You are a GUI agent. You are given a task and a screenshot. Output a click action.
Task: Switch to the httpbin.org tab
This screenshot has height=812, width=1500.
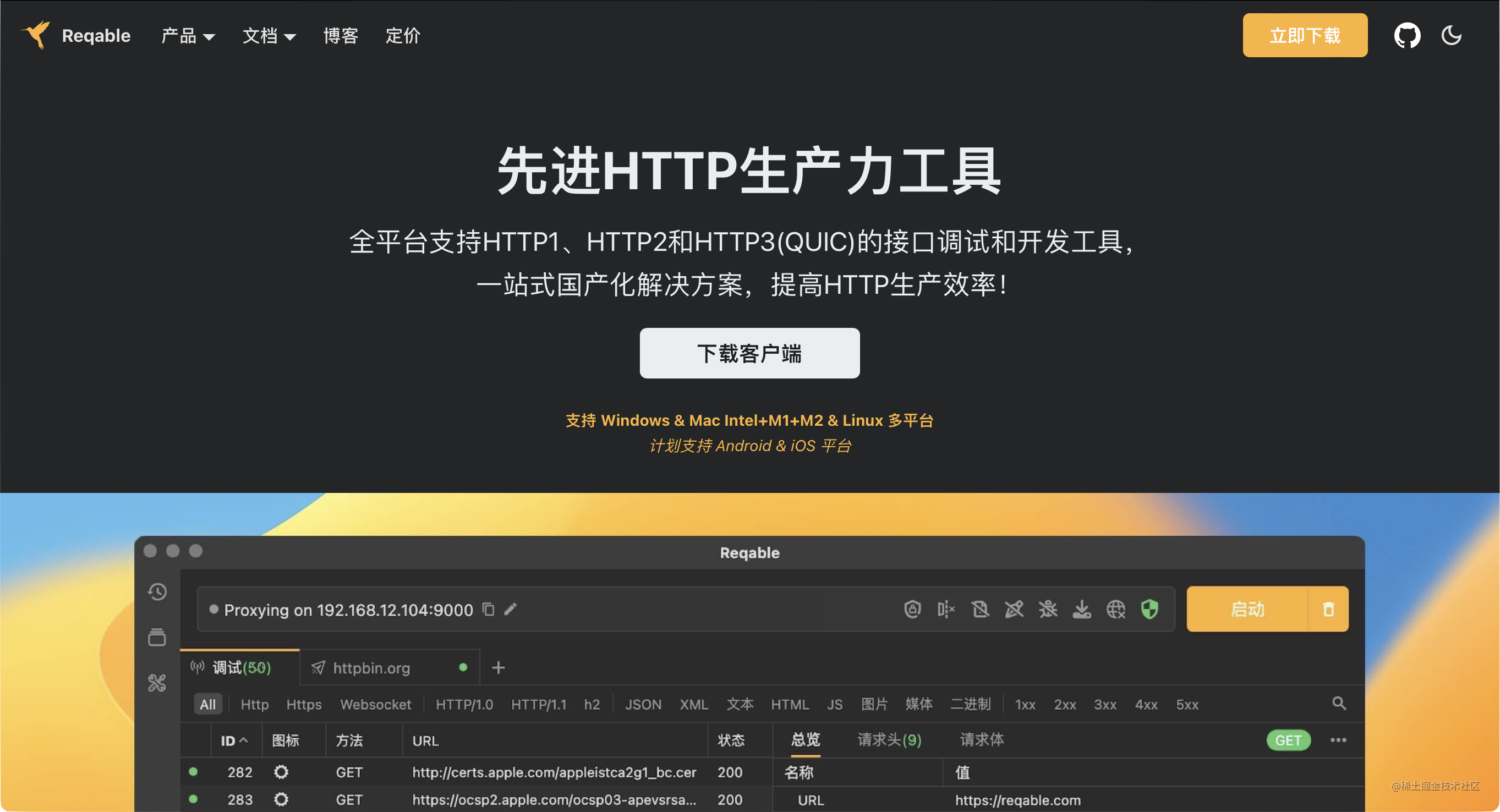389,668
